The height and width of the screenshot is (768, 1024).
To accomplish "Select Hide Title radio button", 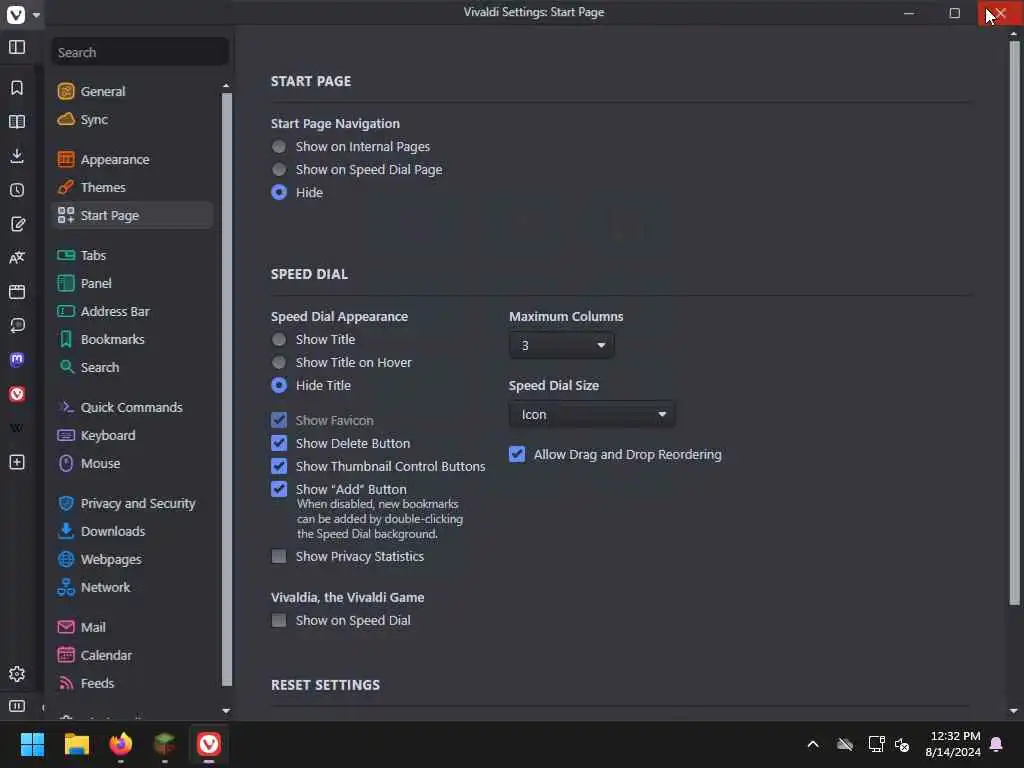I will (279, 385).
